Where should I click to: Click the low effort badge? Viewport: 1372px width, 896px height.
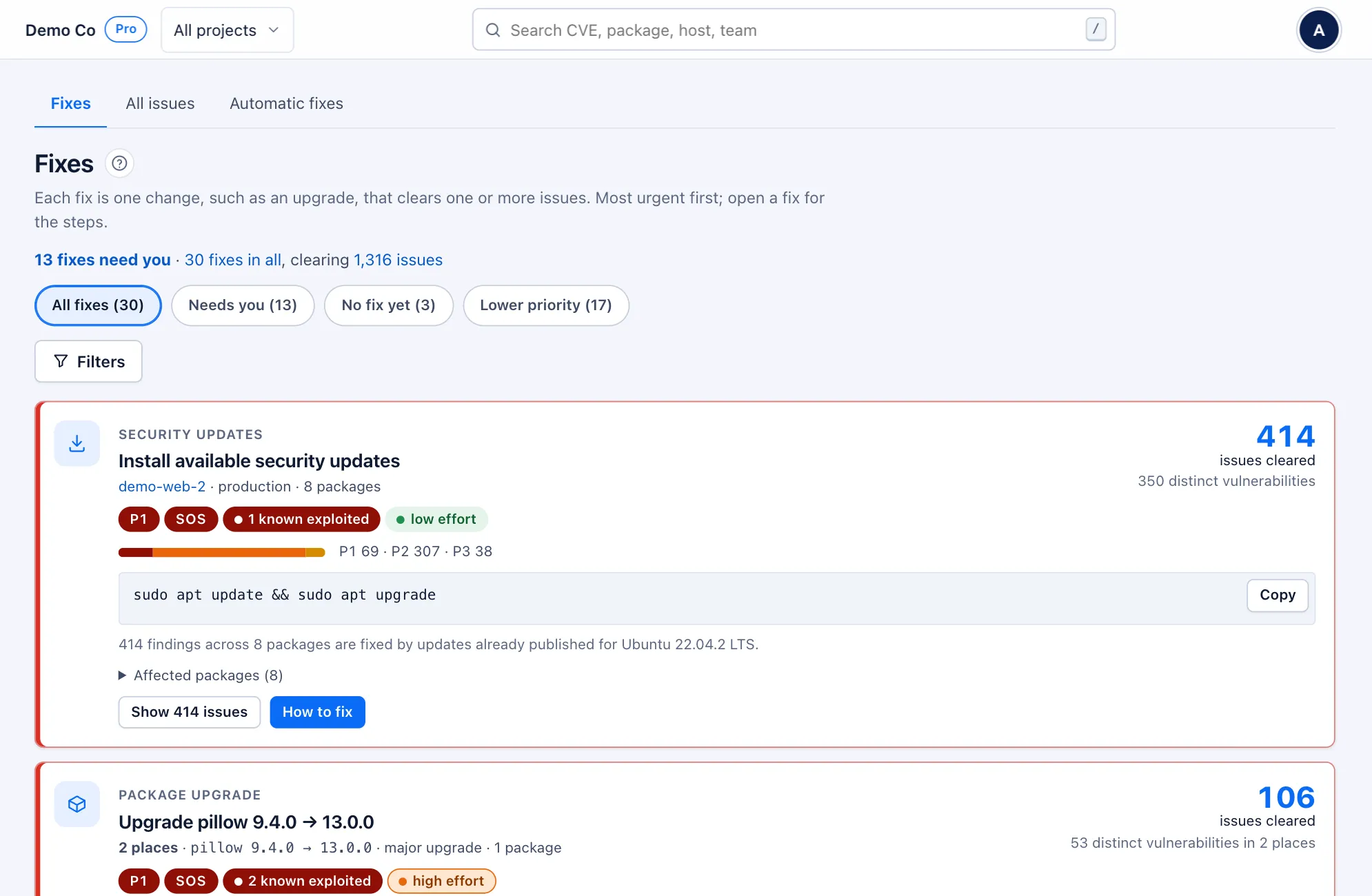click(x=436, y=519)
